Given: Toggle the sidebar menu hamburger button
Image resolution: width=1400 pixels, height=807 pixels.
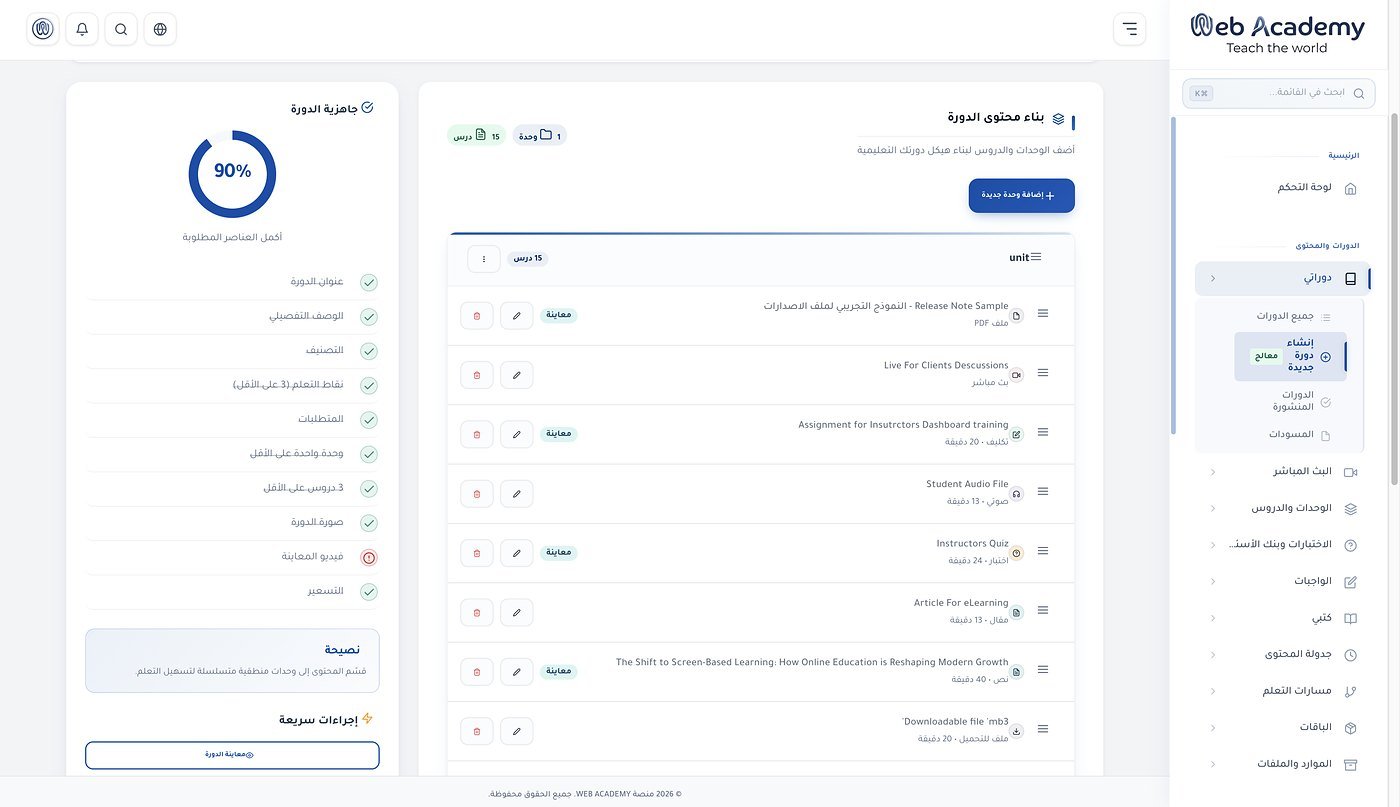Looking at the screenshot, I should (1129, 29).
